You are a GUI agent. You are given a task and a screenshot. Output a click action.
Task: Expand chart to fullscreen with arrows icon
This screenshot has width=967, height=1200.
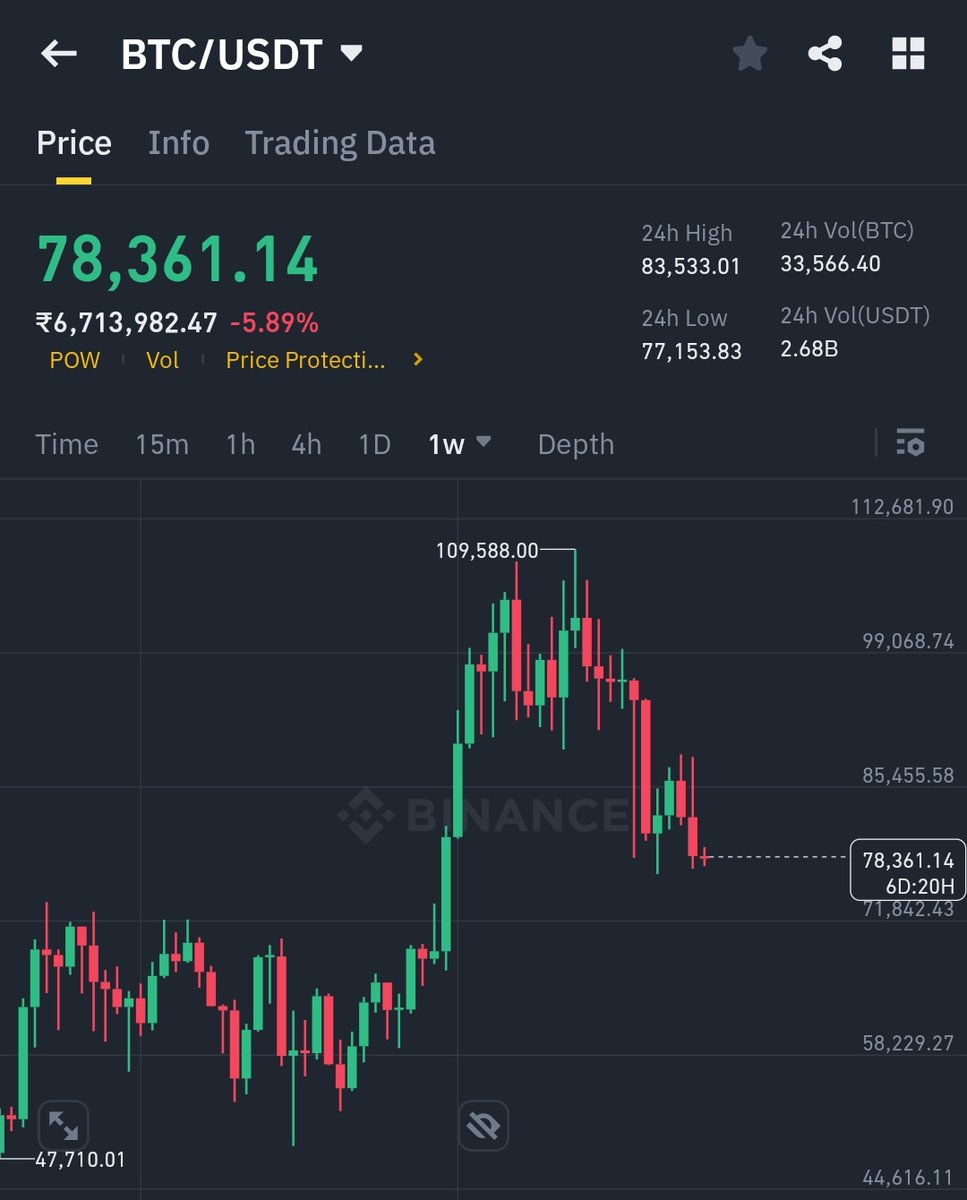pos(63,1127)
